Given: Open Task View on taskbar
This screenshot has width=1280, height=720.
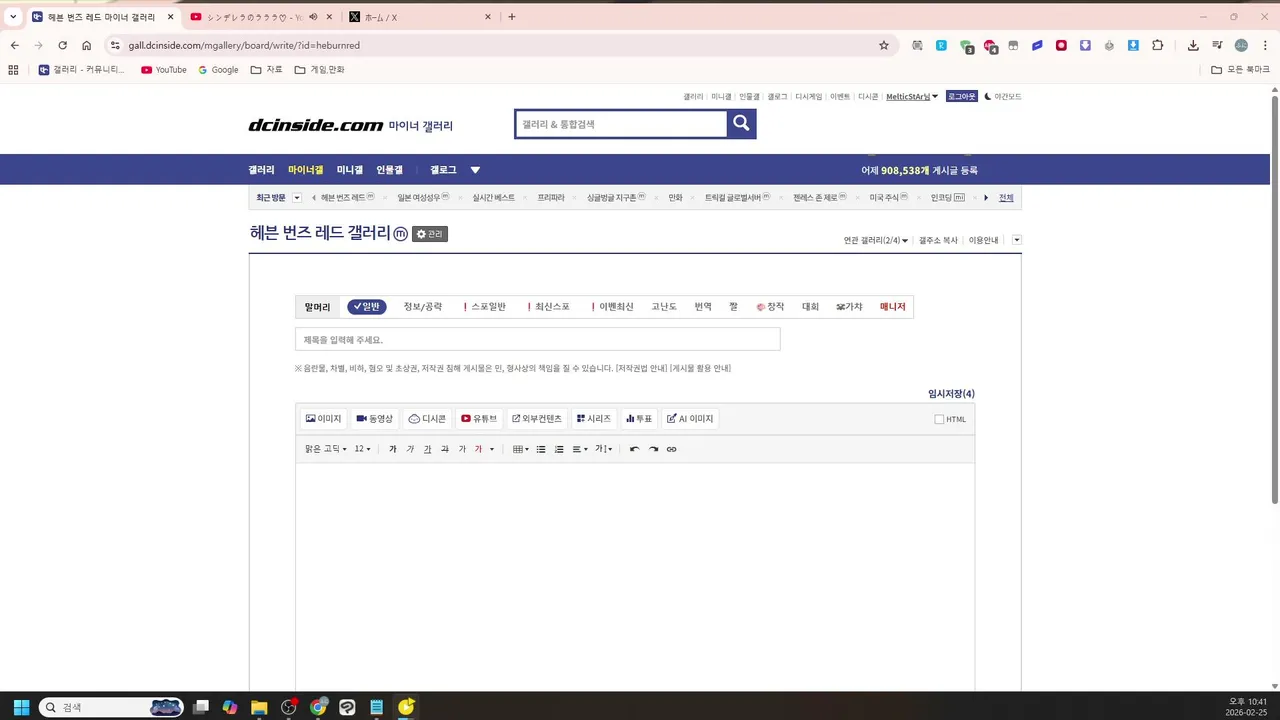Looking at the screenshot, I should coord(201,707).
